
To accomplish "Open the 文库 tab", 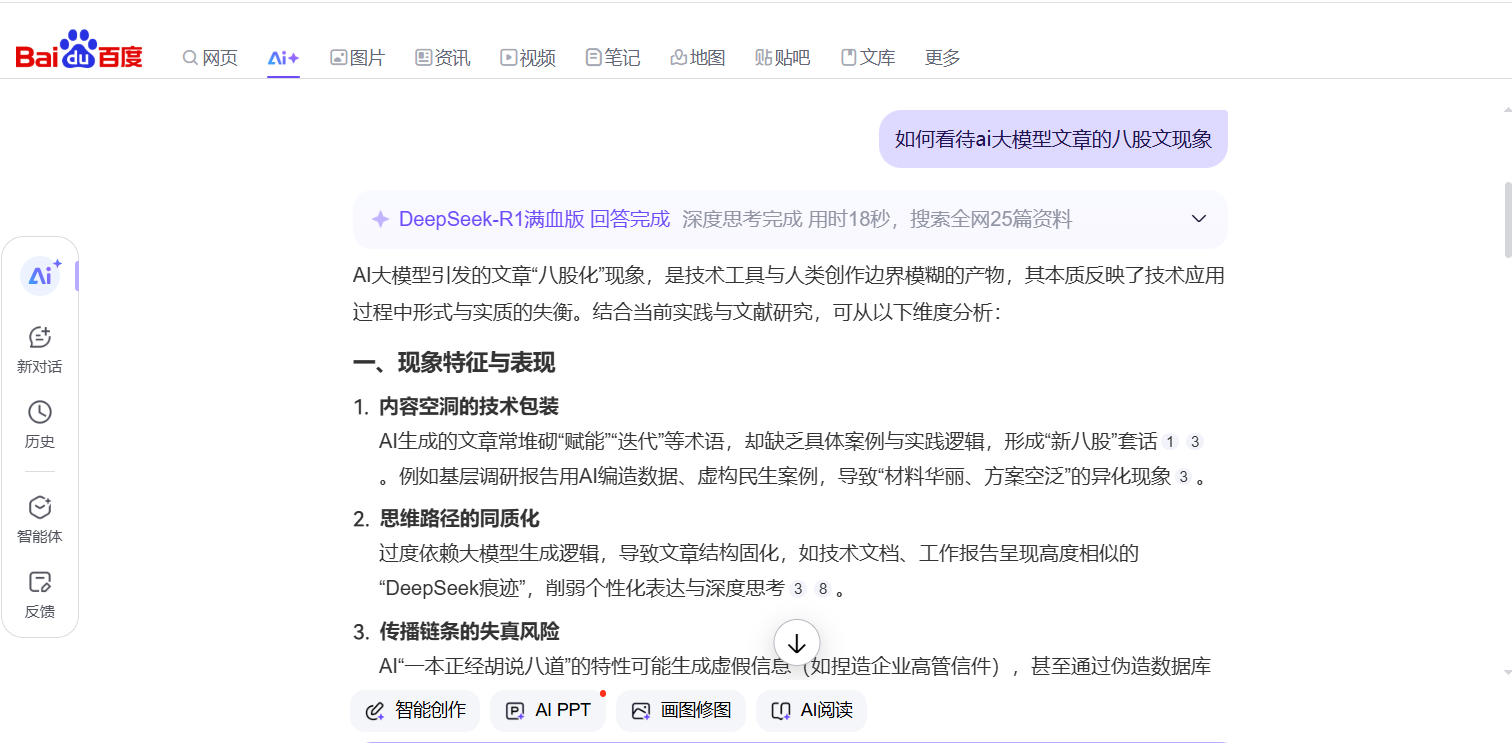I will click(868, 58).
